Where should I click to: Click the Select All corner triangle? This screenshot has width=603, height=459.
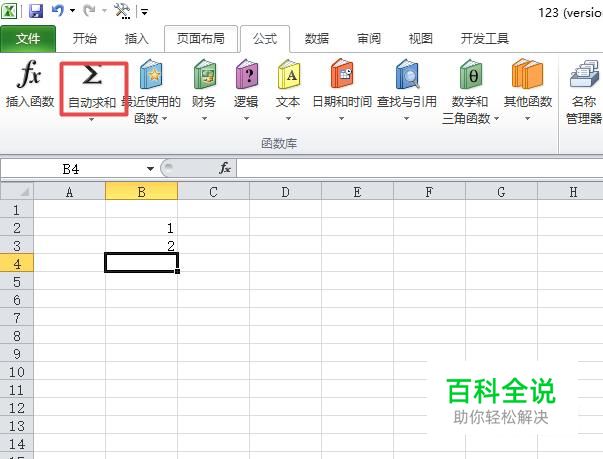pyautogui.click(x=17, y=191)
